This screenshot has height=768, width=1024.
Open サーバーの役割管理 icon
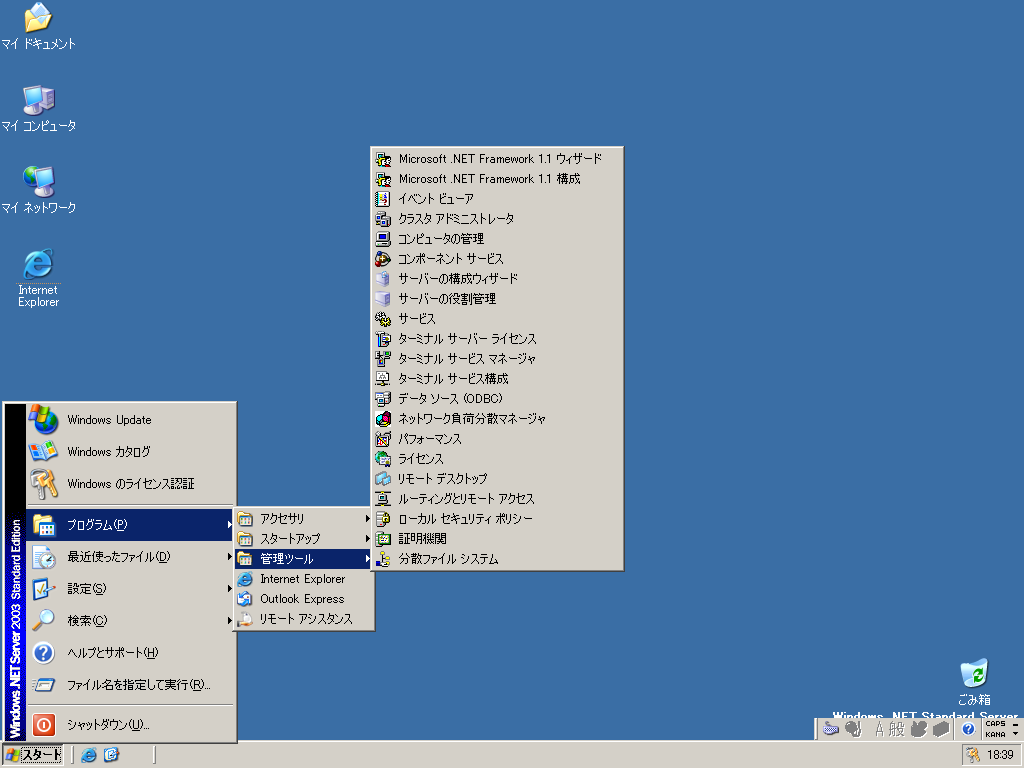[x=383, y=298]
